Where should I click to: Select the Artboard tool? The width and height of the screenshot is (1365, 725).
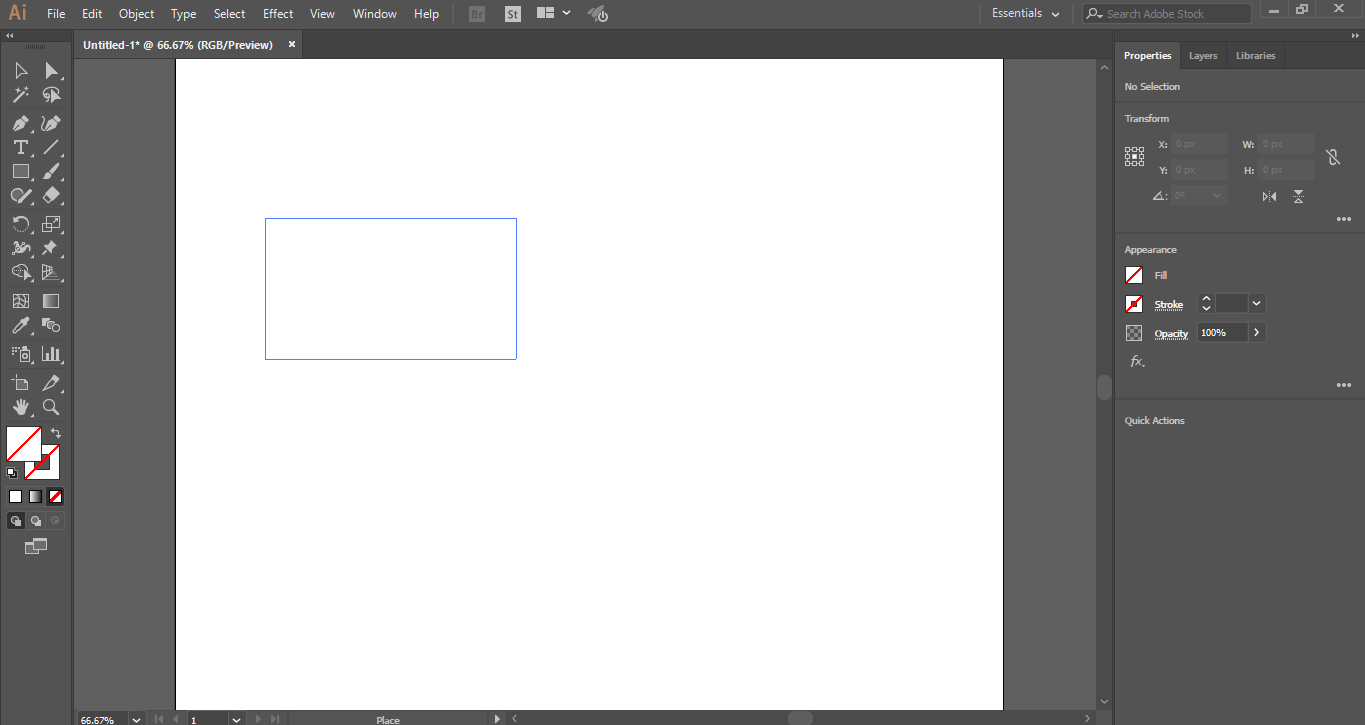click(x=20, y=382)
